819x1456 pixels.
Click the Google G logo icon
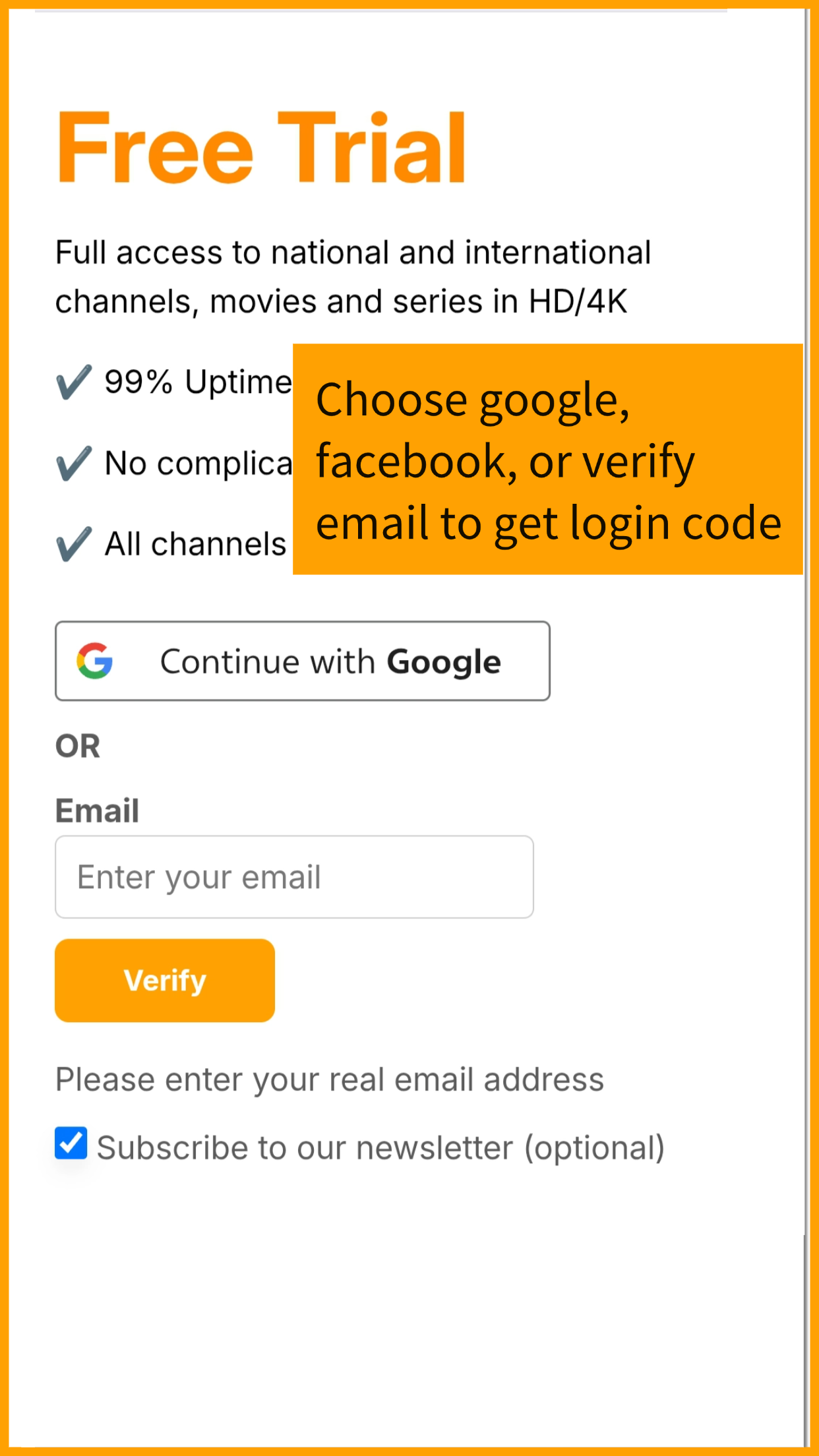[x=95, y=661]
